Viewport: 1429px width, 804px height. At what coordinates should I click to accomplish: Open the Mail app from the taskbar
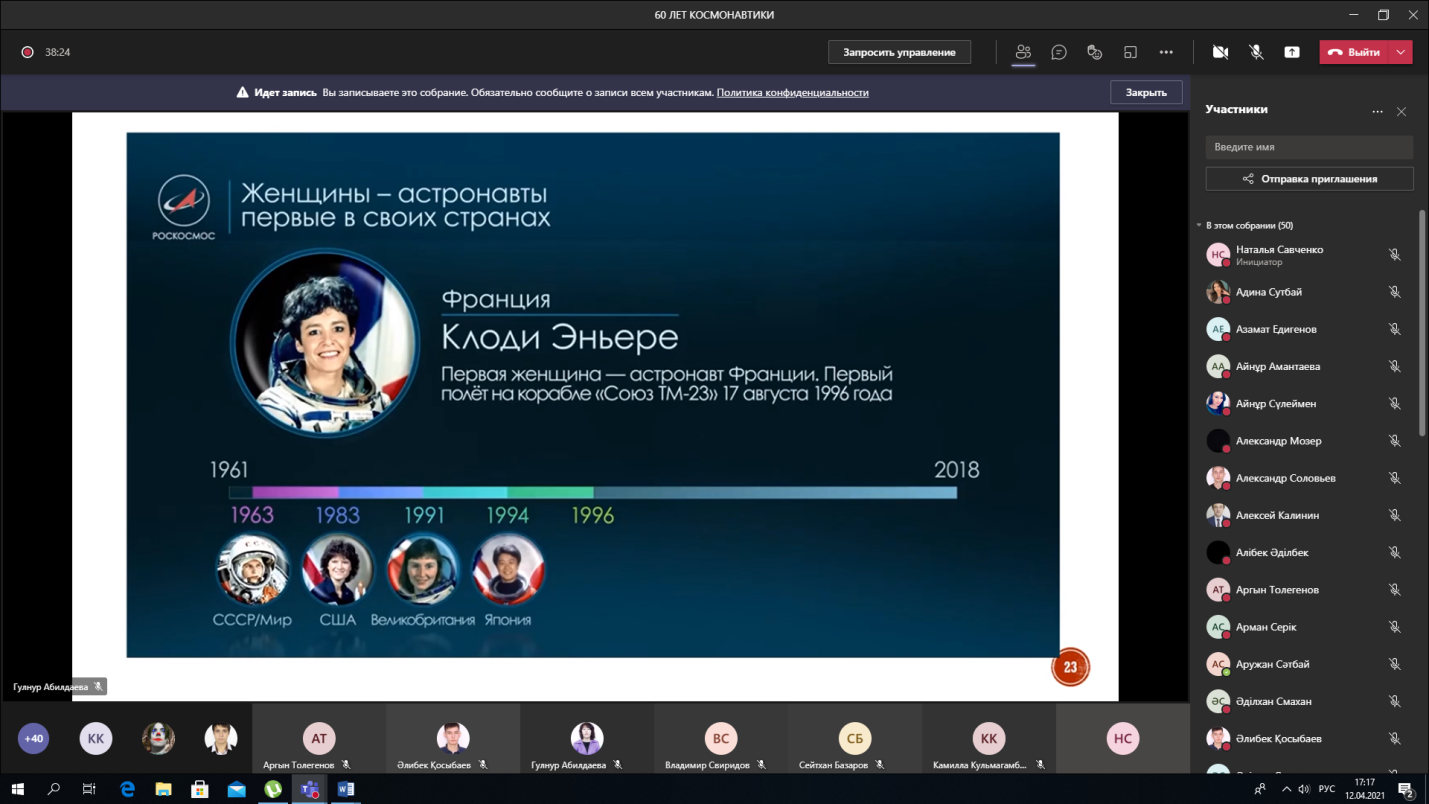pyautogui.click(x=236, y=789)
